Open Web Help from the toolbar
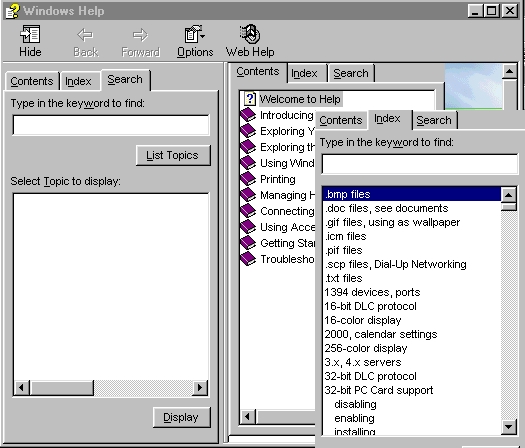Screen dimensions: 525x448 (250, 41)
